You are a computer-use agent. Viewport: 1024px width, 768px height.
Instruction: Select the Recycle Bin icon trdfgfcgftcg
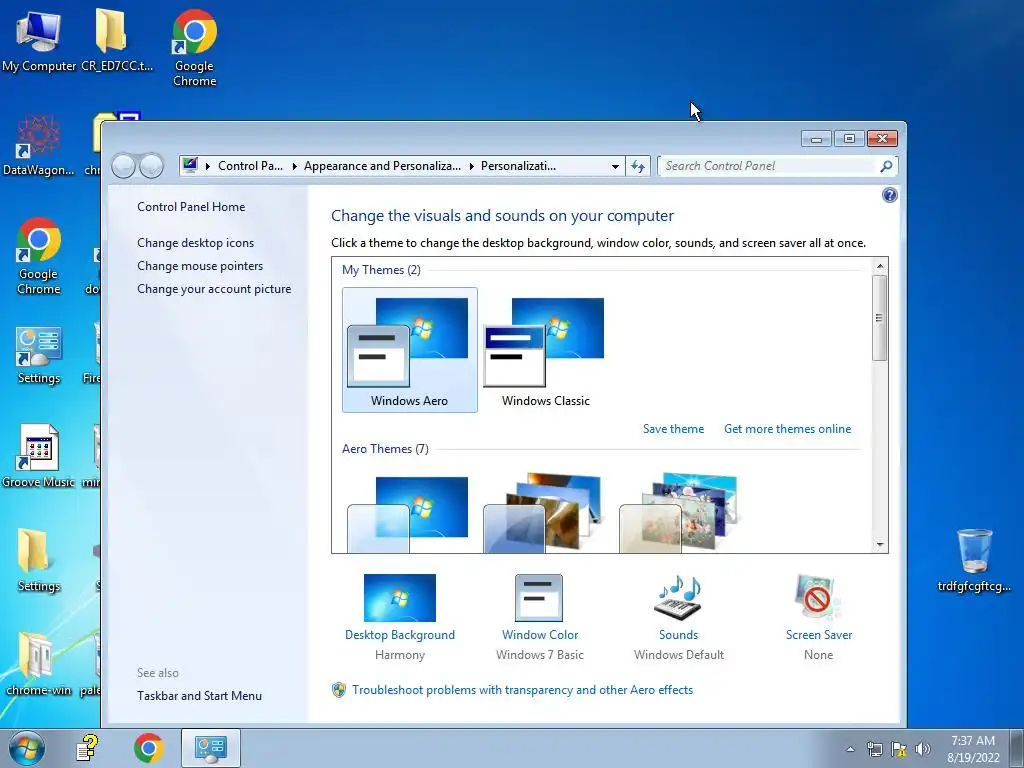[x=974, y=560]
